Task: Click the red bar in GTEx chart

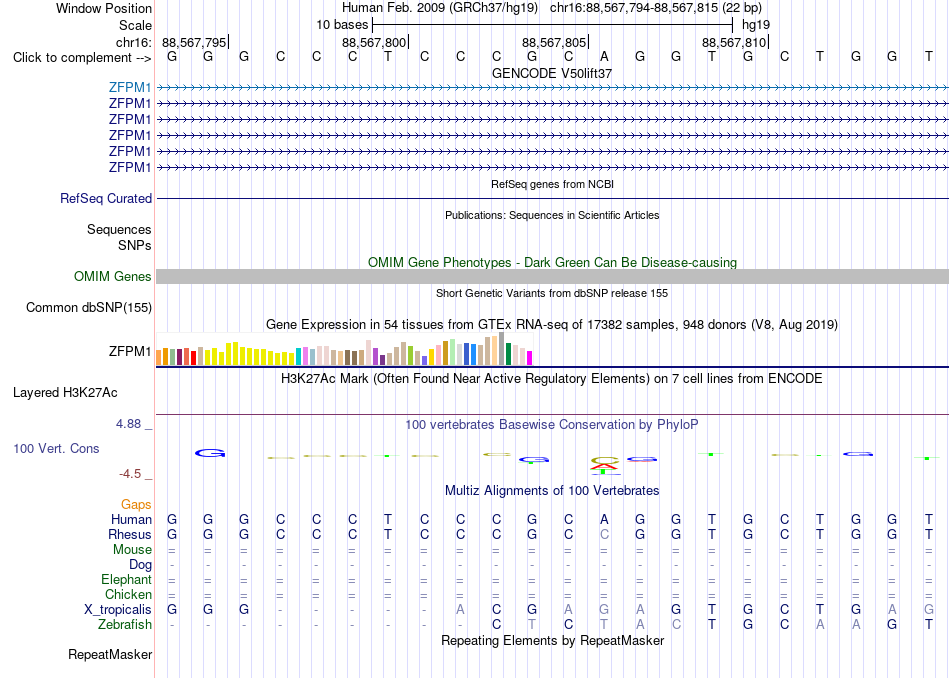Action: pyautogui.click(x=193, y=357)
